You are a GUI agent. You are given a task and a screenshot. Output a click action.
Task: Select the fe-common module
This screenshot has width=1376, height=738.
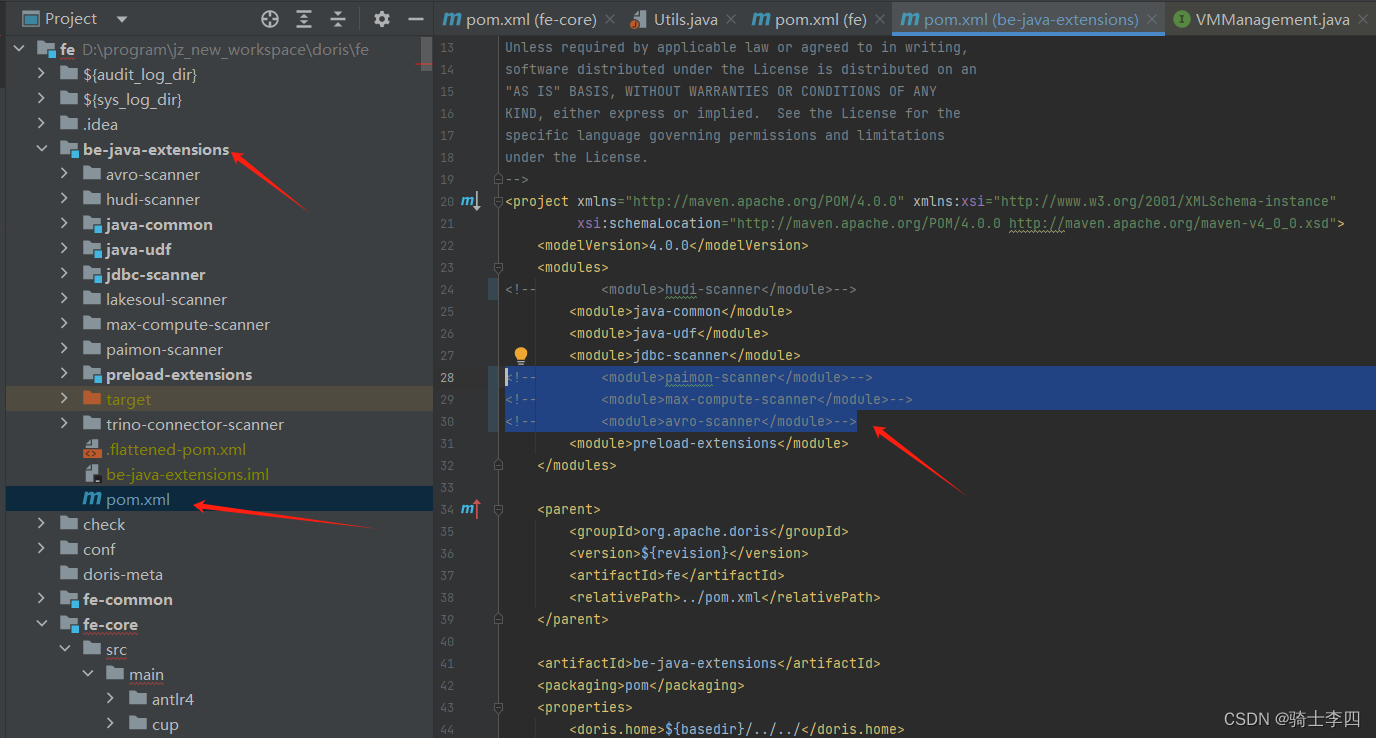point(128,599)
